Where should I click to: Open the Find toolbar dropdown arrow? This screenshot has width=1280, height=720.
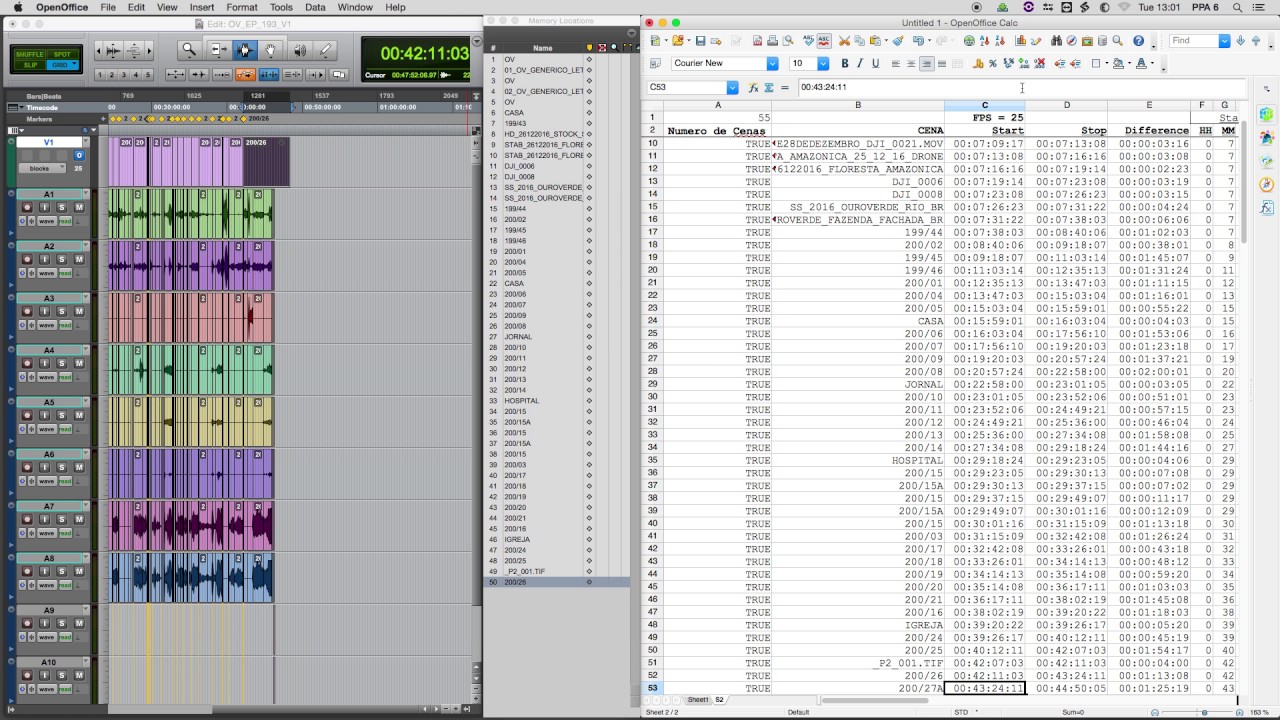coord(1224,41)
